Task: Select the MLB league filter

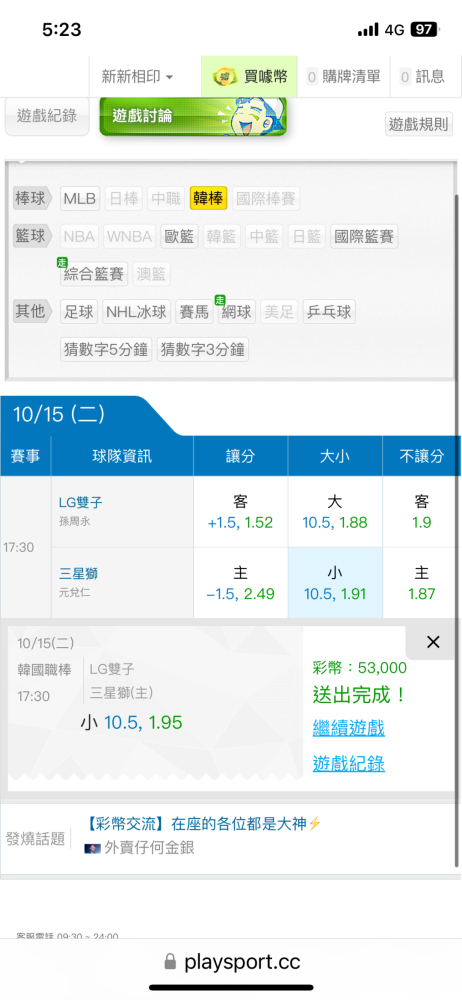Action: tap(80, 199)
